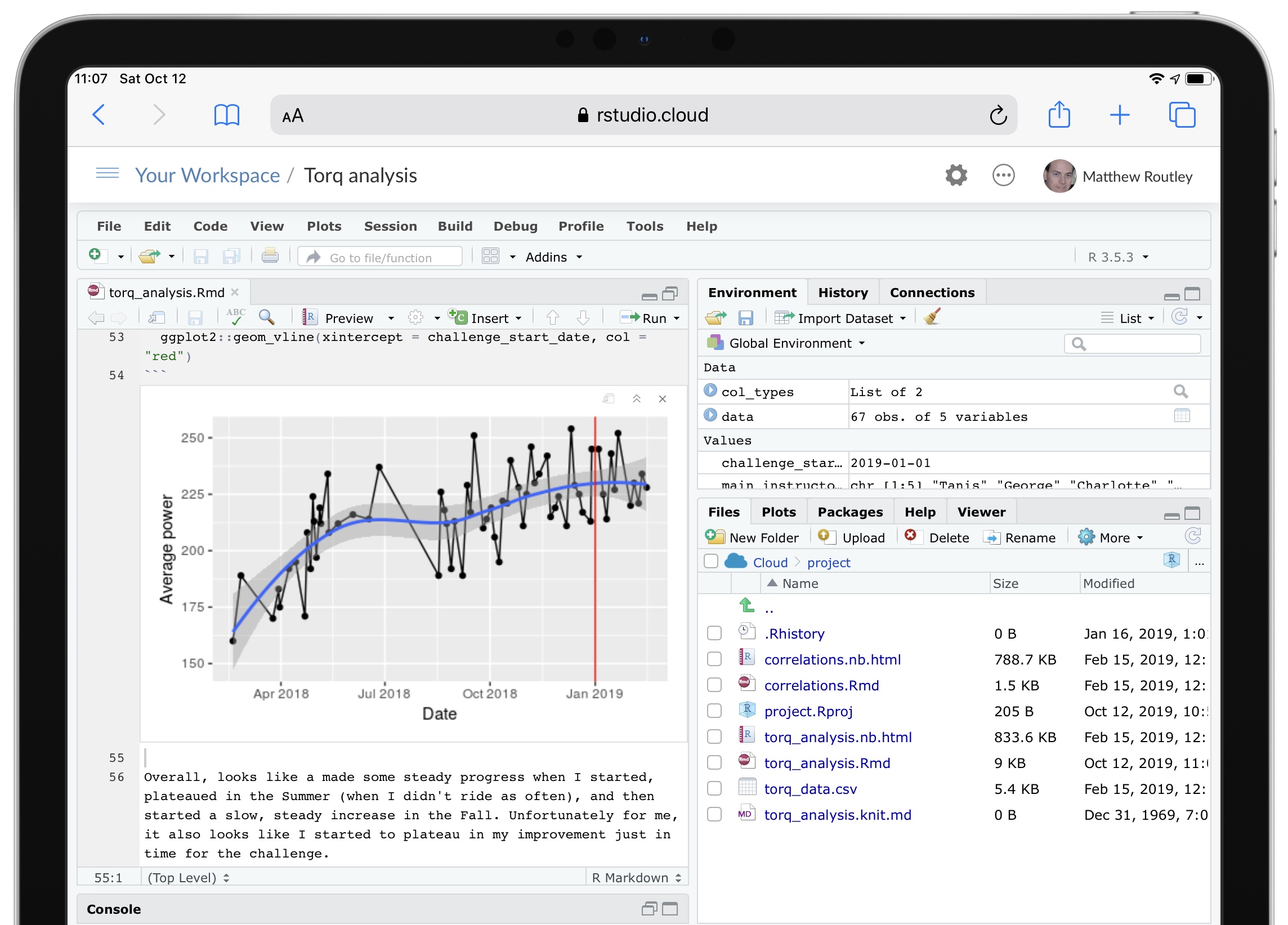The image size is (1288, 925).
Task: Switch to the Plots tab
Action: point(778,511)
